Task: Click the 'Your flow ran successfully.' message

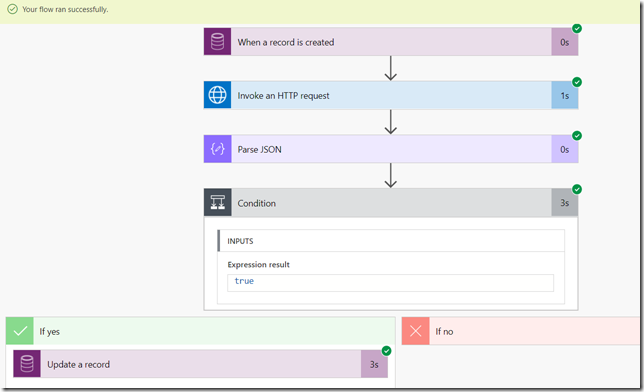Action: pyautogui.click(x=65, y=9)
